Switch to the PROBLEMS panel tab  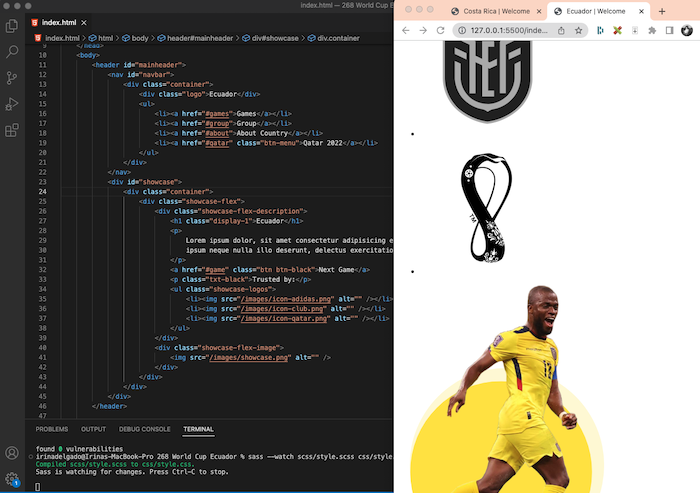52,429
